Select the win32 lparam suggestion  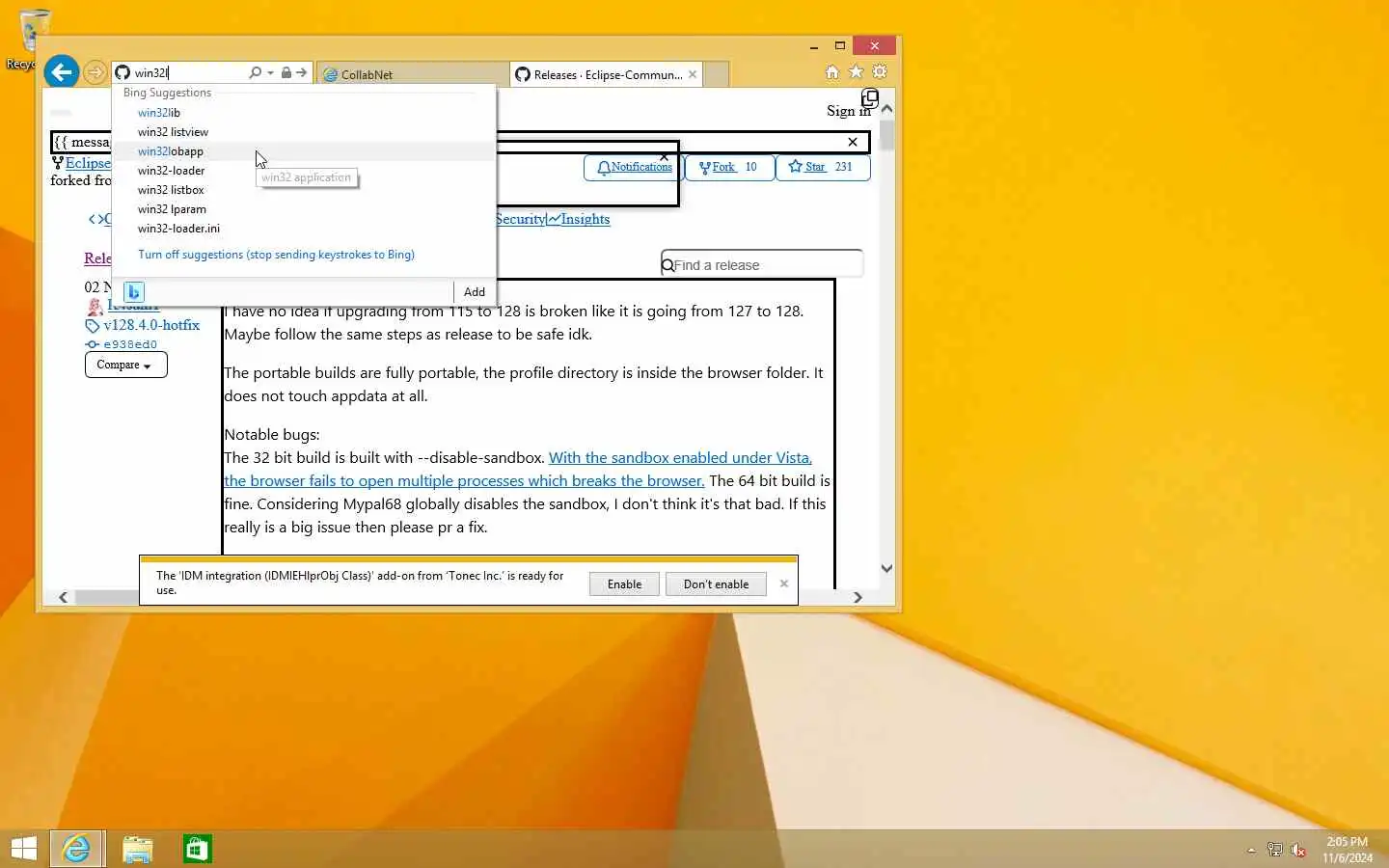(x=304, y=209)
